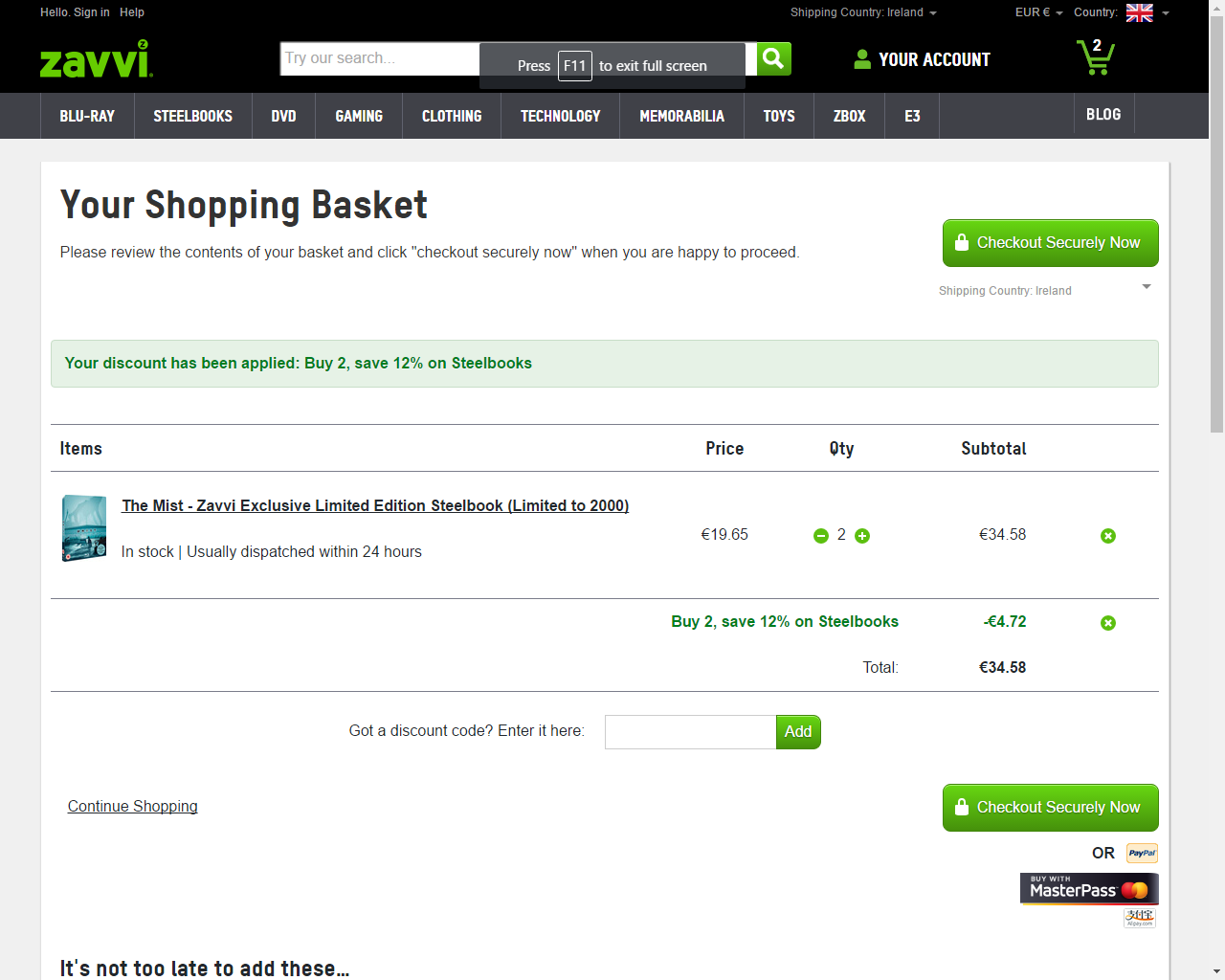Click the scrollbar down arrow
1225x980 pixels.
pyautogui.click(x=1216, y=970)
